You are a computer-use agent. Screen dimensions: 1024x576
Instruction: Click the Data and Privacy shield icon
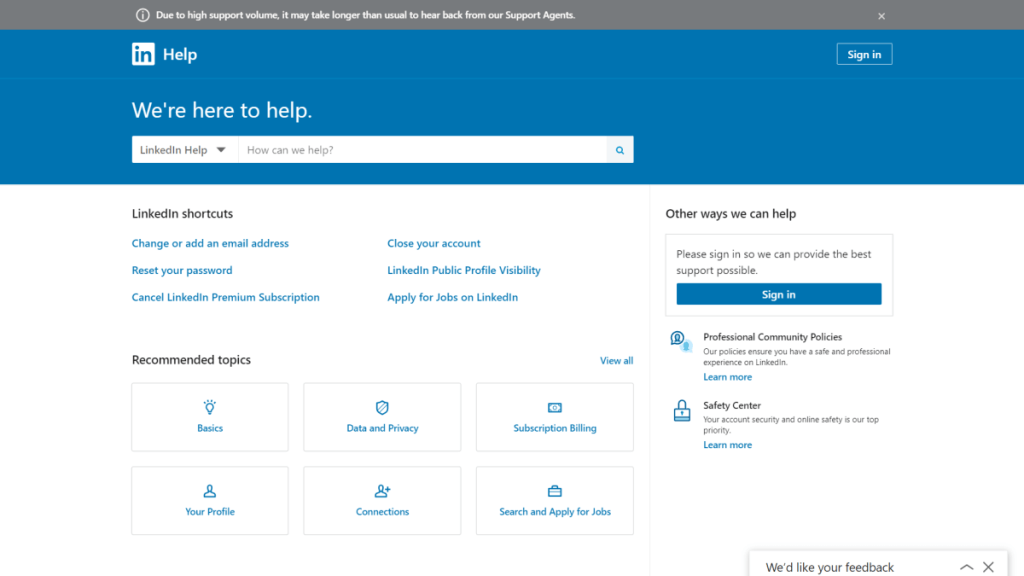pyautogui.click(x=381, y=407)
